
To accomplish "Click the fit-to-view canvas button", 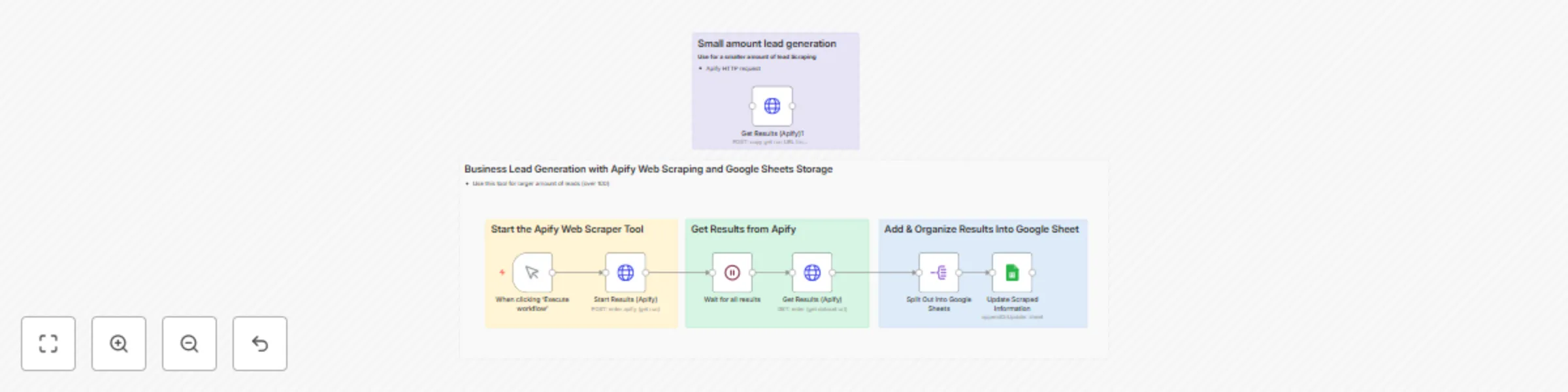I will (x=48, y=344).
